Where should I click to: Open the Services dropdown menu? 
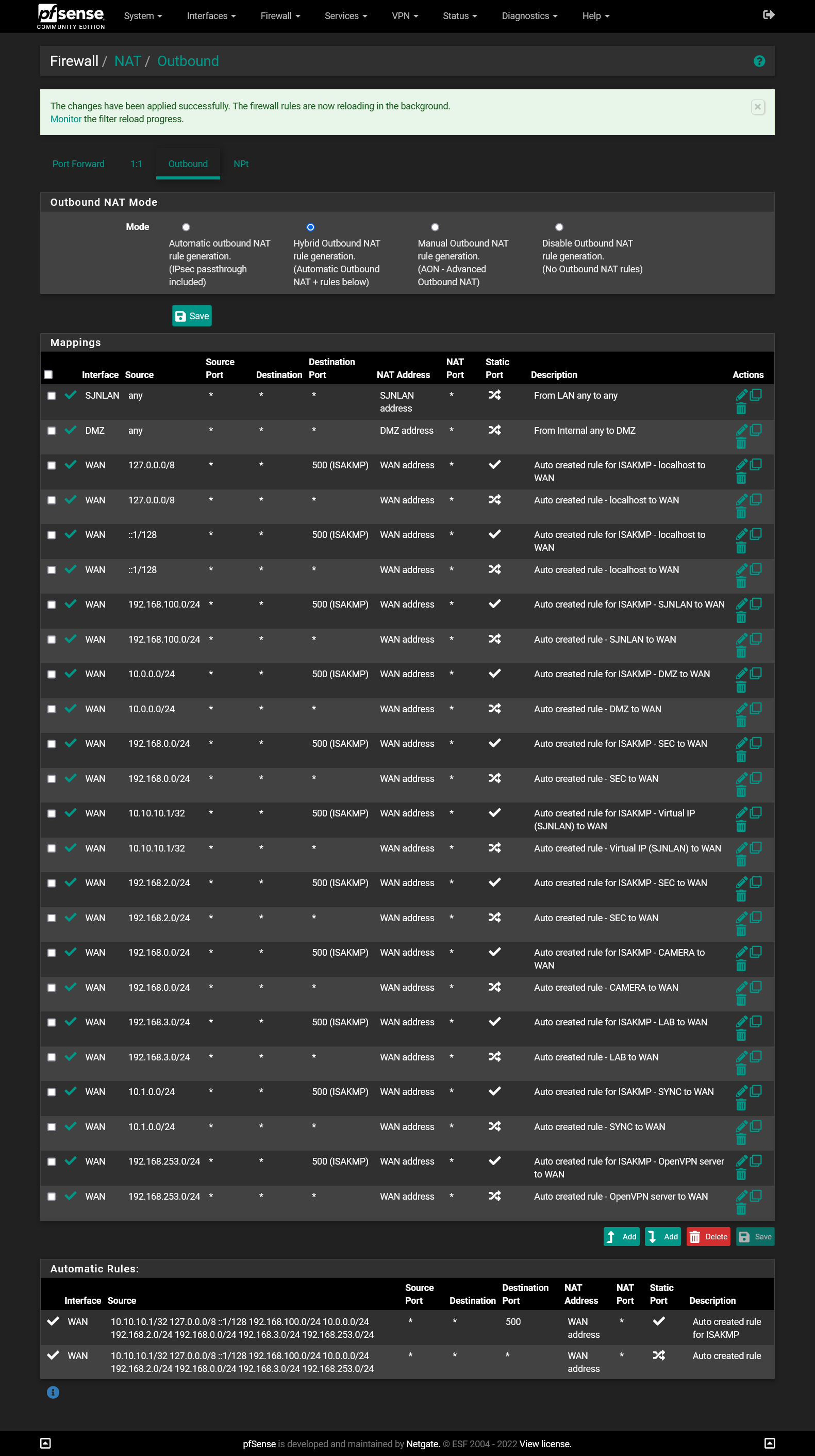[x=346, y=16]
